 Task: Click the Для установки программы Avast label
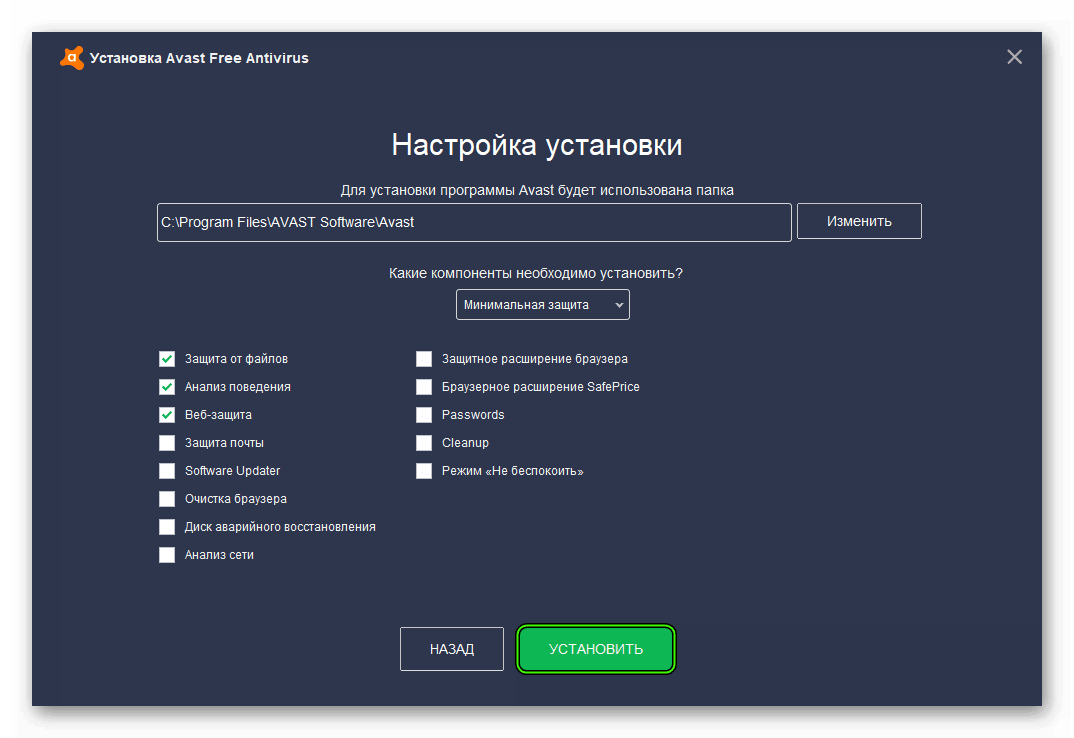pyautogui.click(x=537, y=190)
